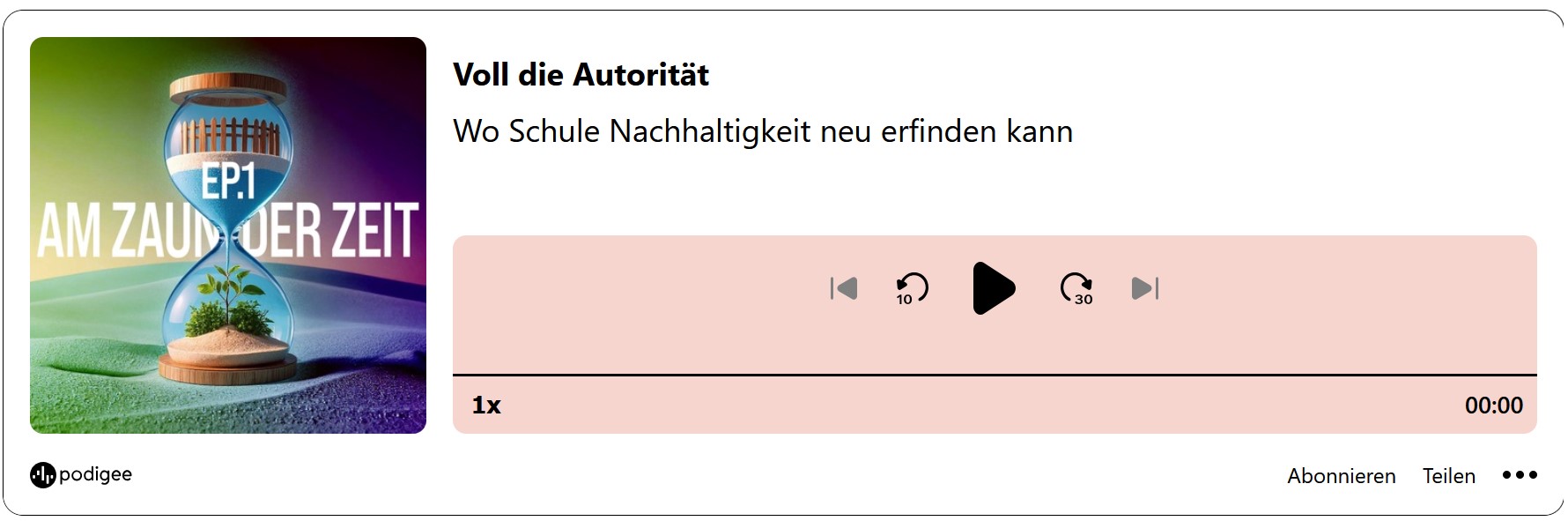
Task: Skip forward 30 seconds
Action: click(1076, 288)
